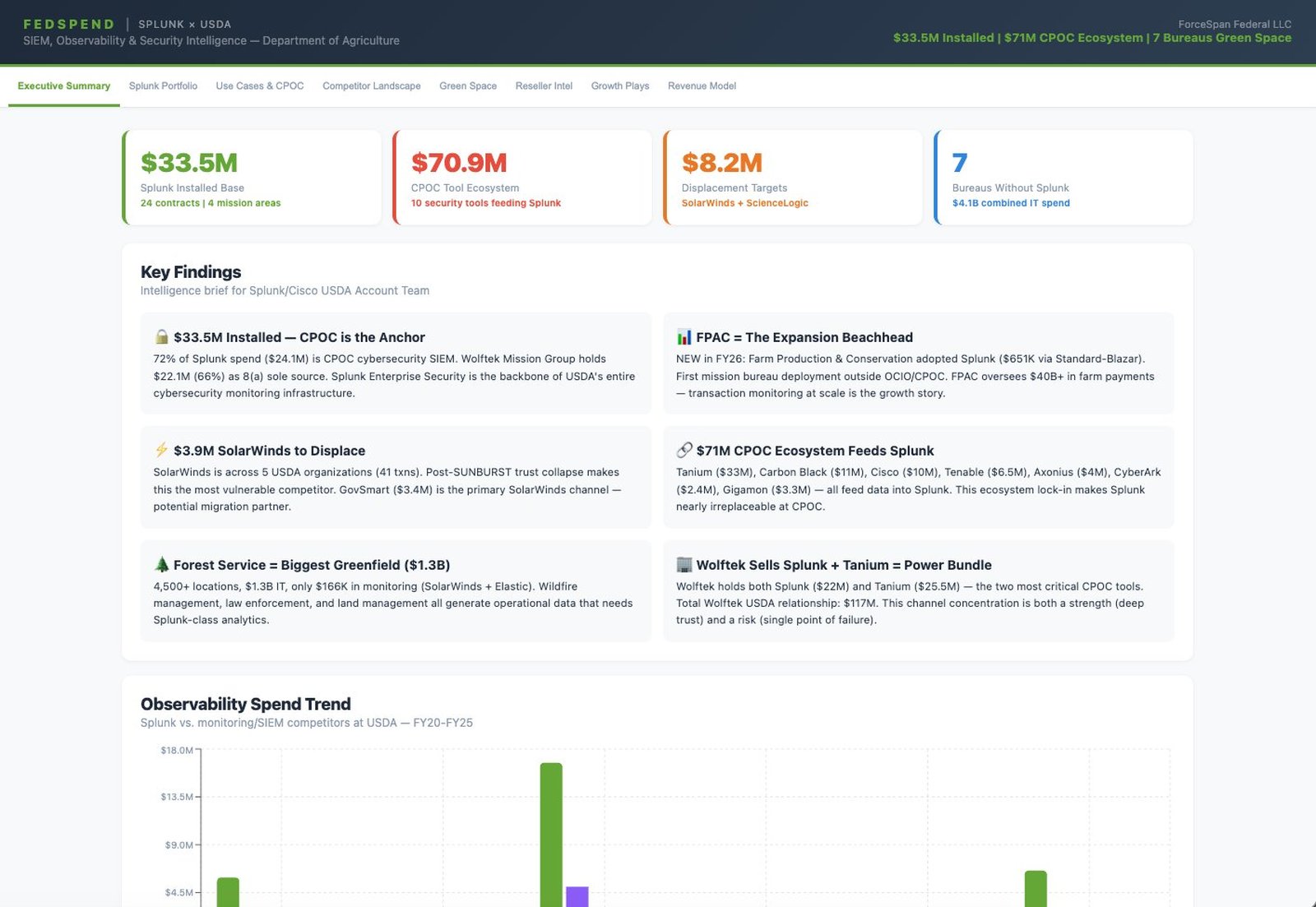Select the Green Space tab
Image resolution: width=1316 pixels, height=907 pixels.
click(468, 86)
